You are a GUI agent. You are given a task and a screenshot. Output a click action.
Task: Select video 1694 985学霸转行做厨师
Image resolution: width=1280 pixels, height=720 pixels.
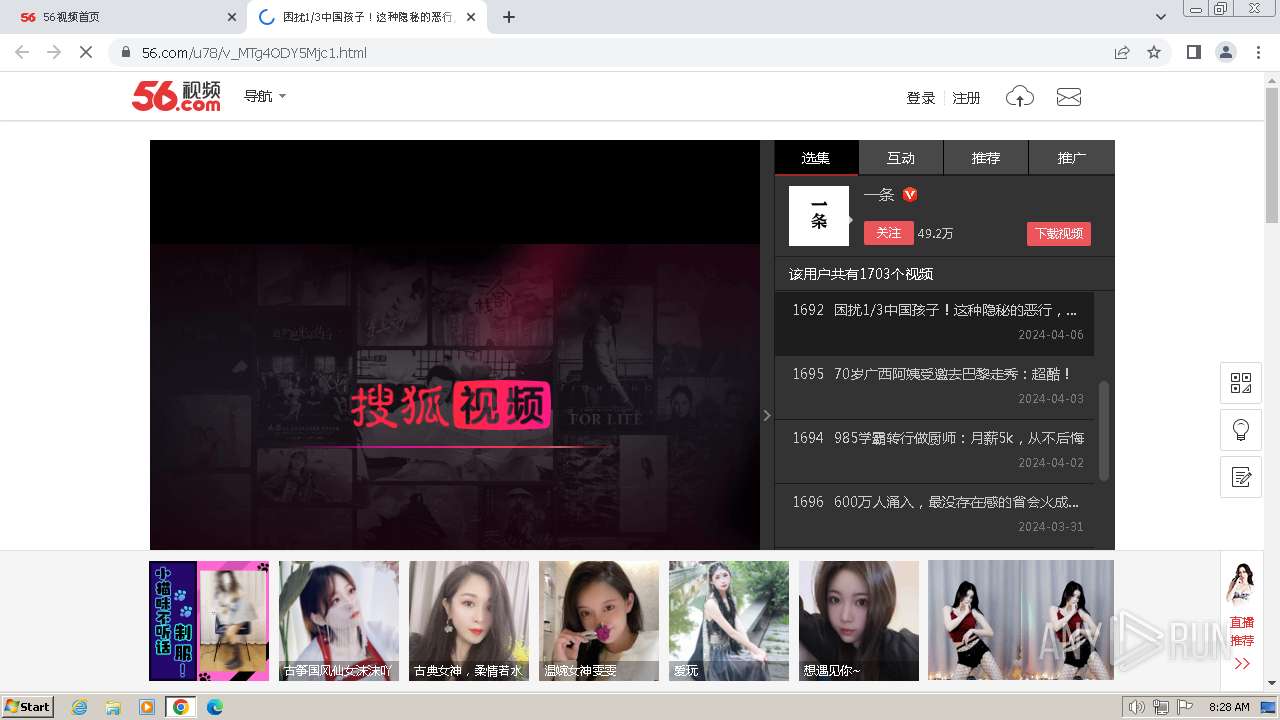pyautogui.click(x=934, y=451)
